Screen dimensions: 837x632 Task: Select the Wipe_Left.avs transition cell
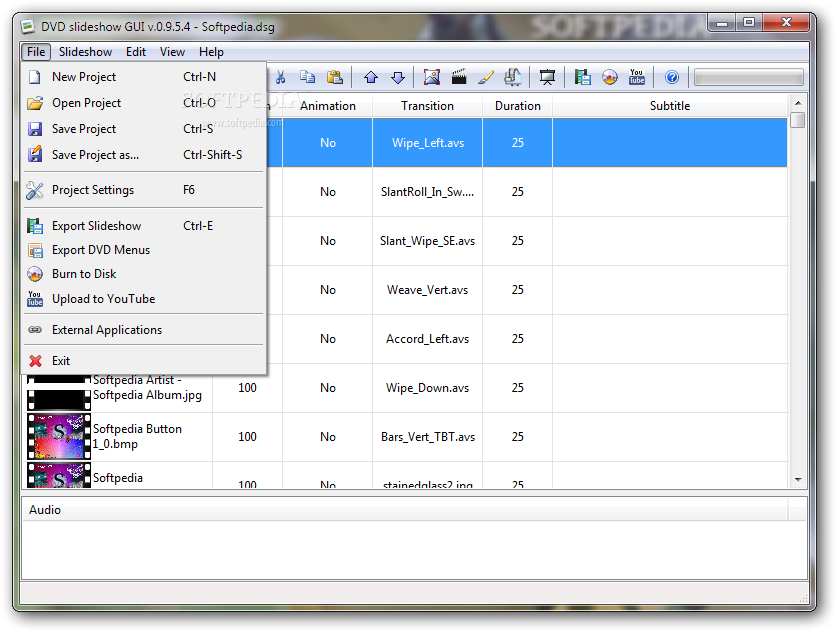point(428,143)
